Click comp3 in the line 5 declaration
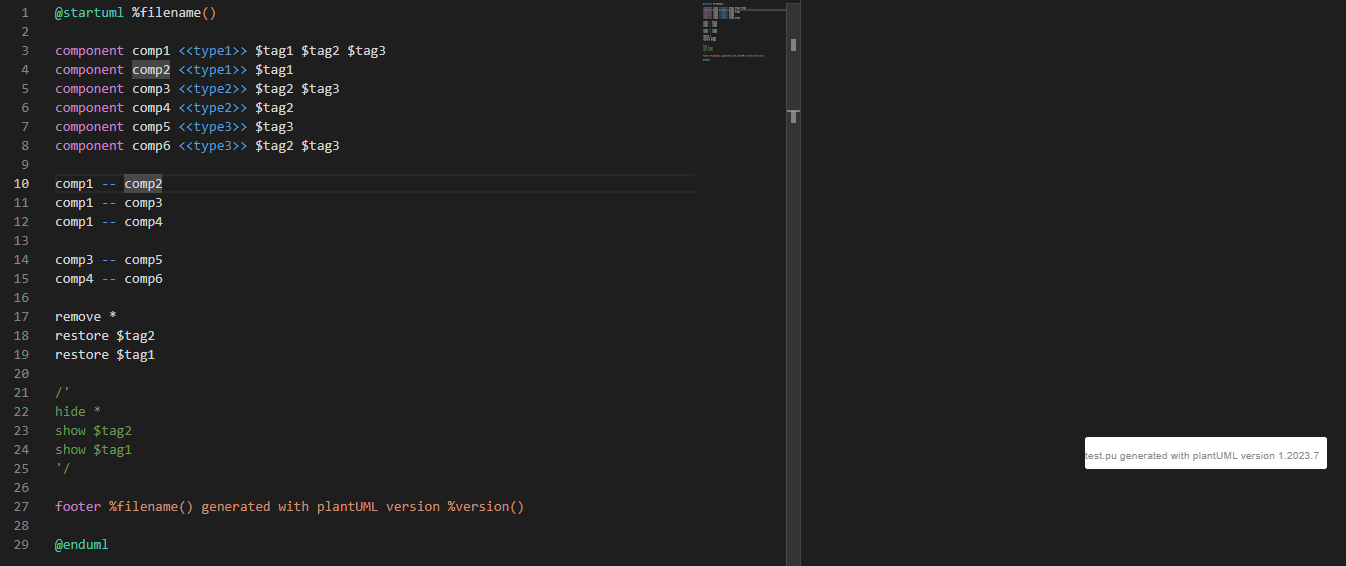1346x566 pixels. [x=151, y=89]
